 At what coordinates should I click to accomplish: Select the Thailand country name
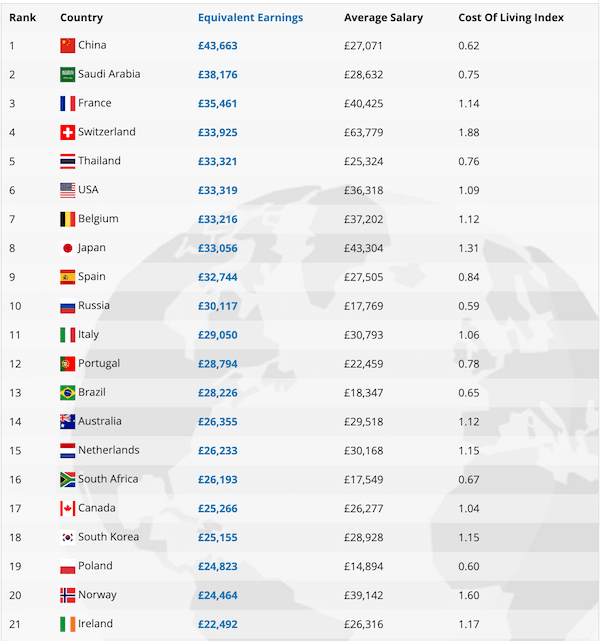click(99, 161)
